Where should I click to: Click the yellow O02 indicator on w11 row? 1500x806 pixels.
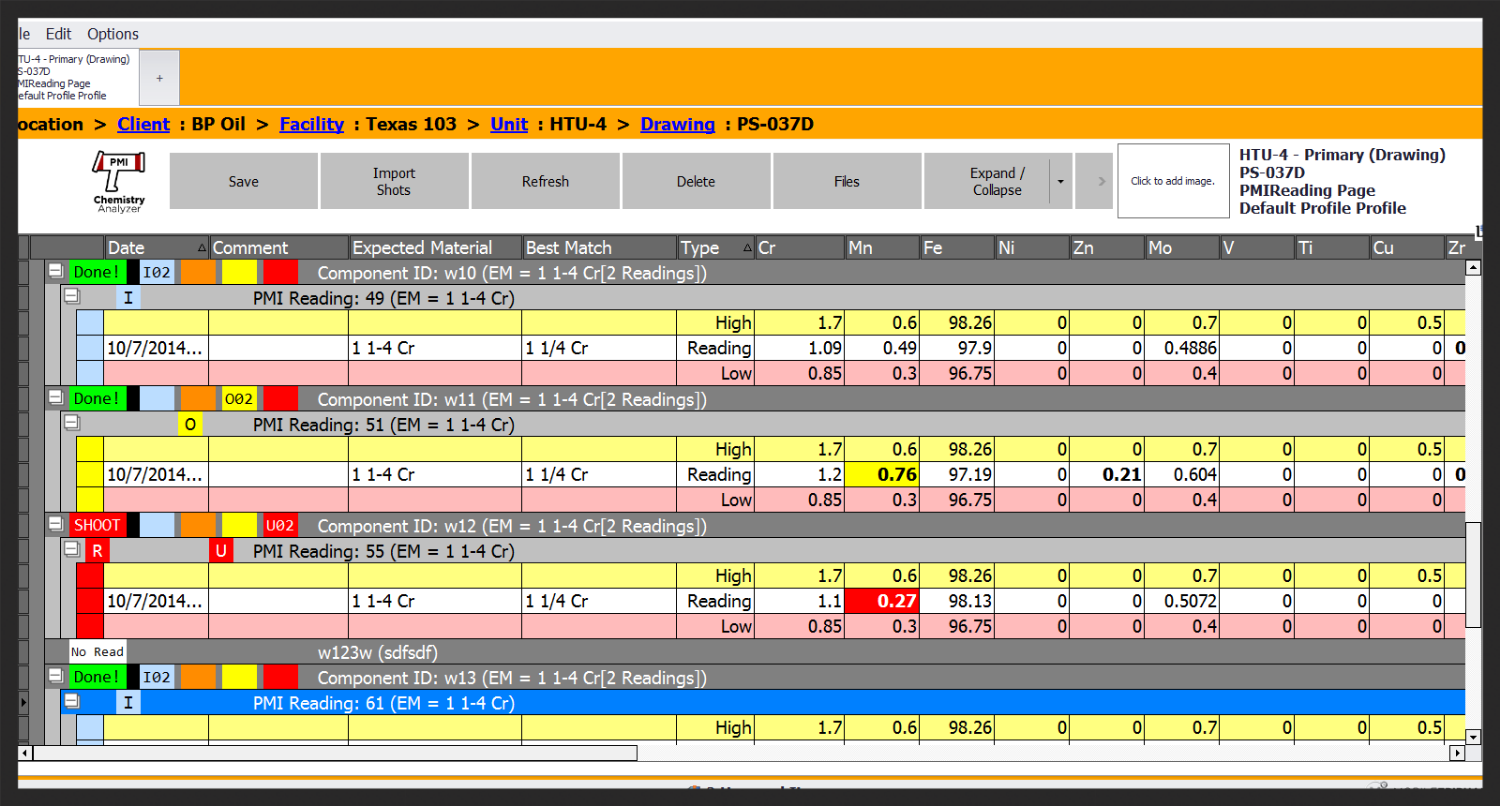tap(239, 399)
